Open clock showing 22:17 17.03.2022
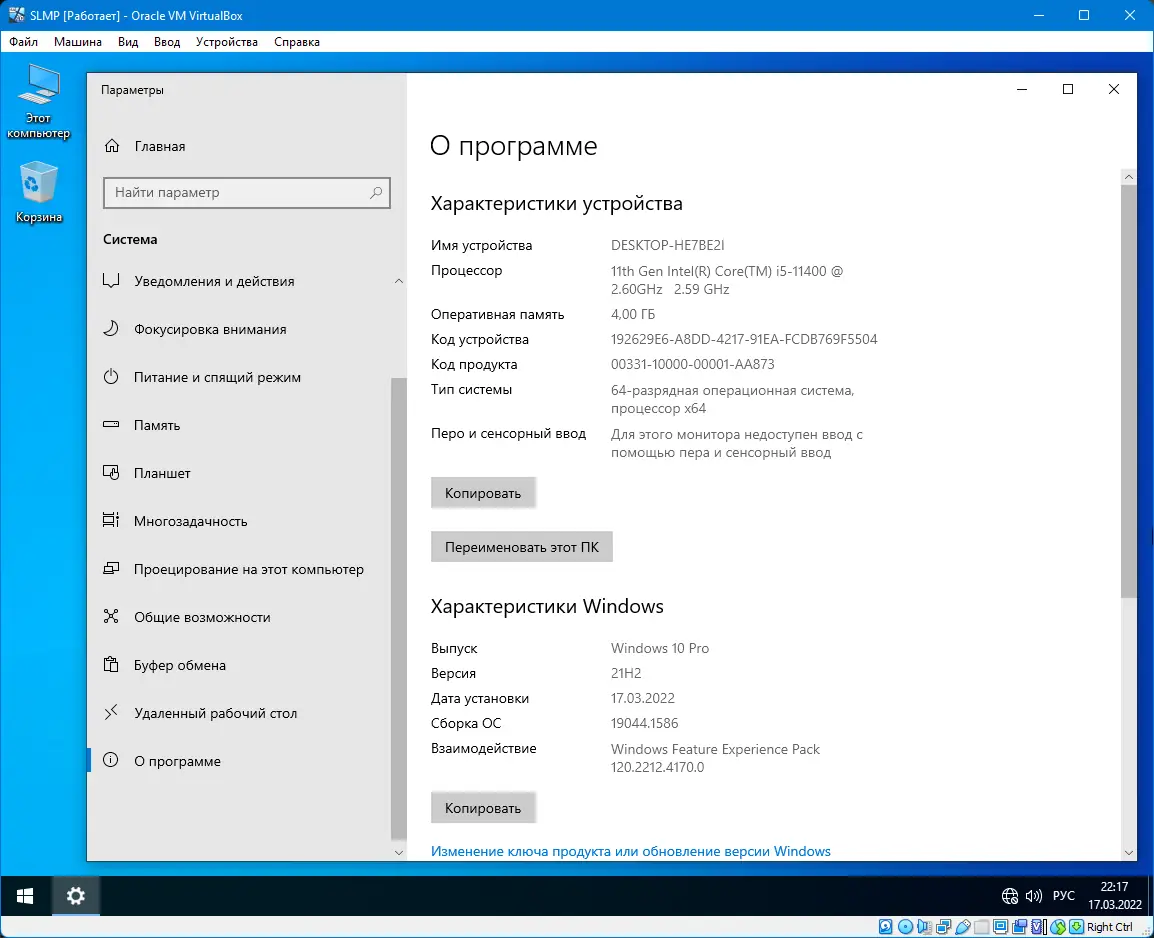Screen dimensions: 1154x938 pyautogui.click(x=1114, y=895)
